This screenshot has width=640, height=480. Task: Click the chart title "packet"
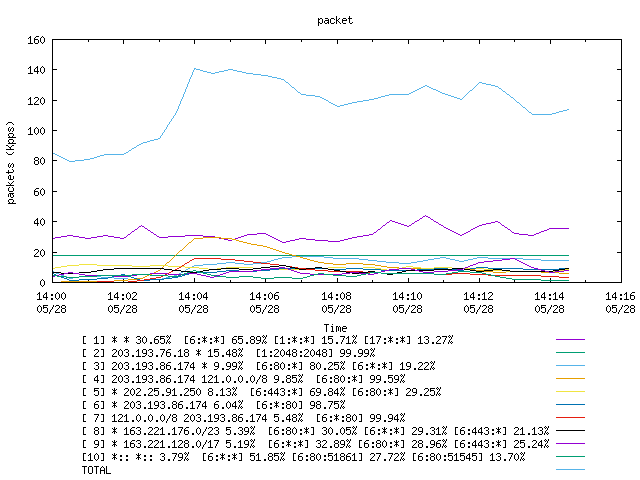(x=335, y=20)
